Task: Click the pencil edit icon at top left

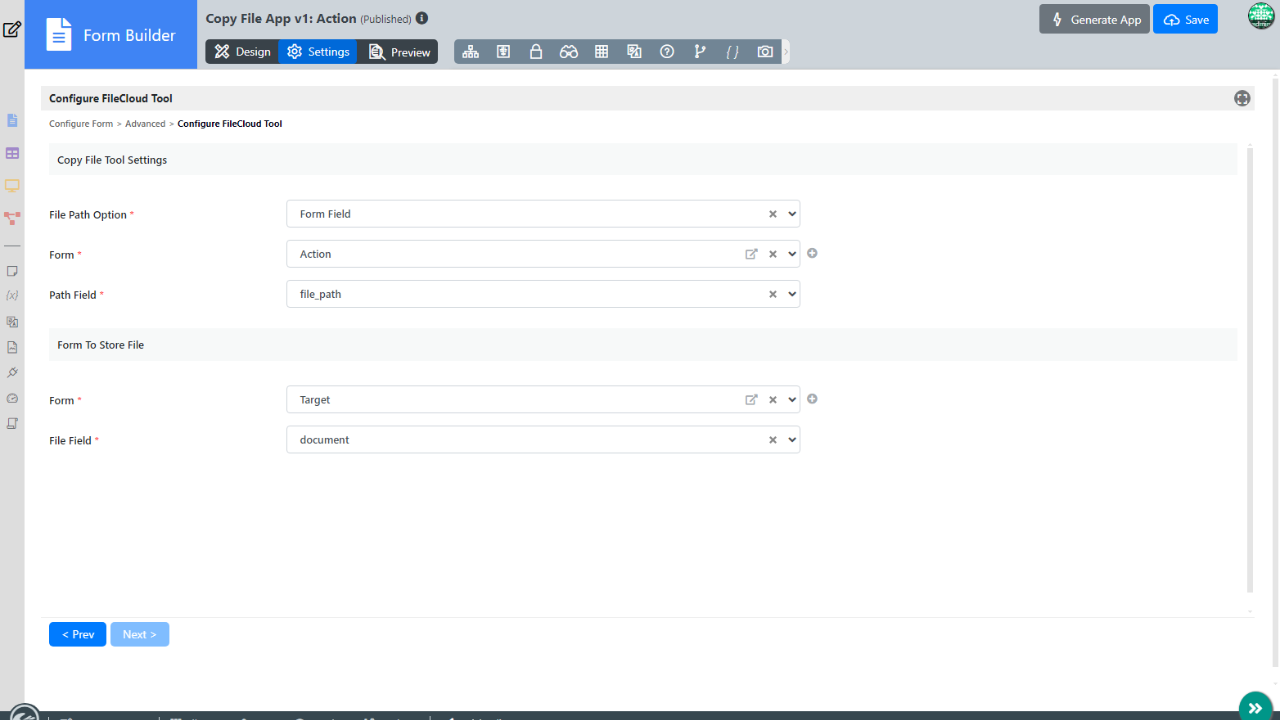Action: pos(12,29)
